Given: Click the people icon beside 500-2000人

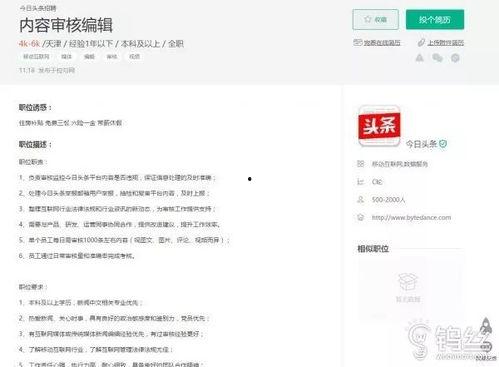Looking at the screenshot, I should pos(360,199).
